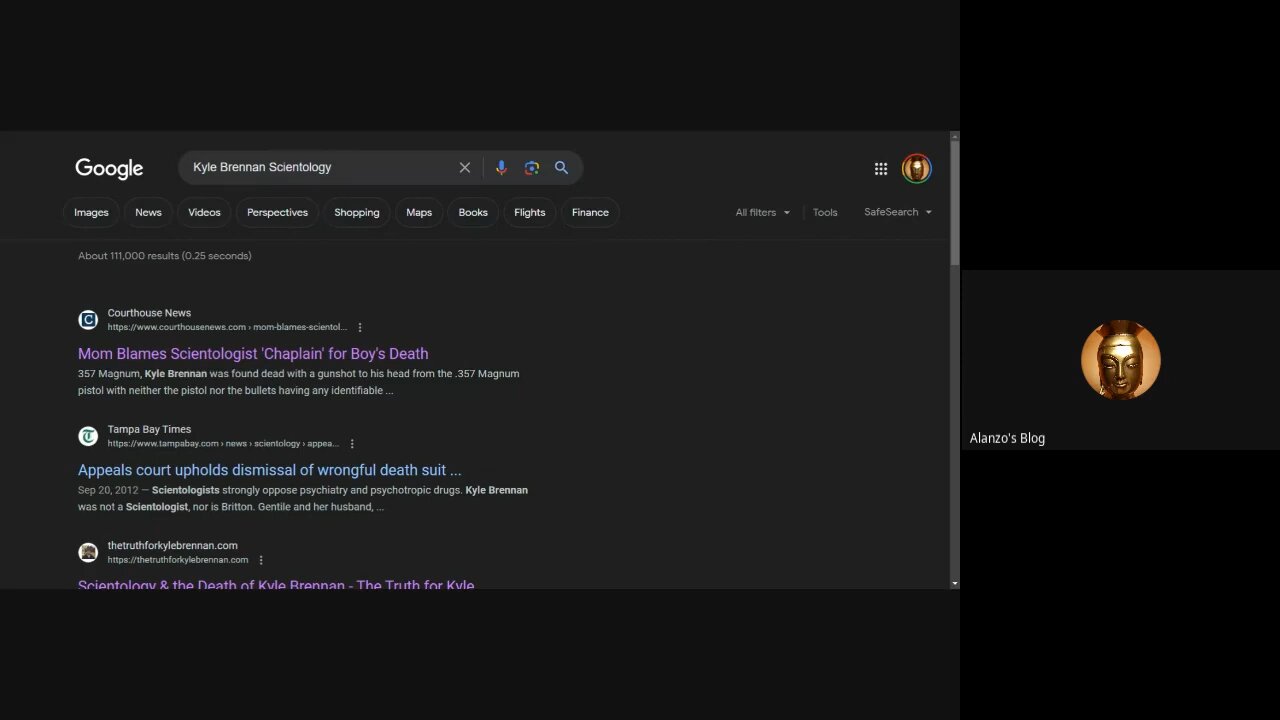Open 'Mom Blames Scientologist Chaplain' result link
This screenshot has width=1280, height=720.
pos(253,354)
